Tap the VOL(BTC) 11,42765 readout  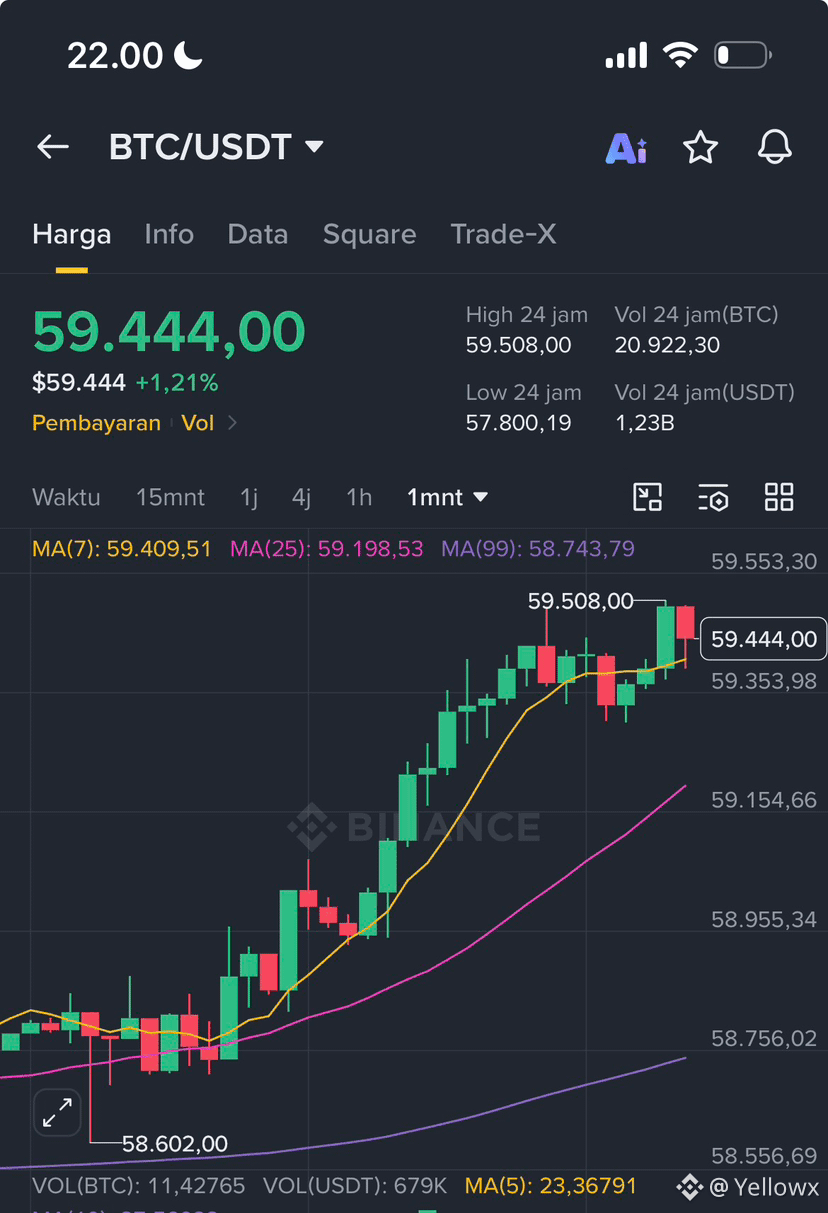(x=139, y=1187)
